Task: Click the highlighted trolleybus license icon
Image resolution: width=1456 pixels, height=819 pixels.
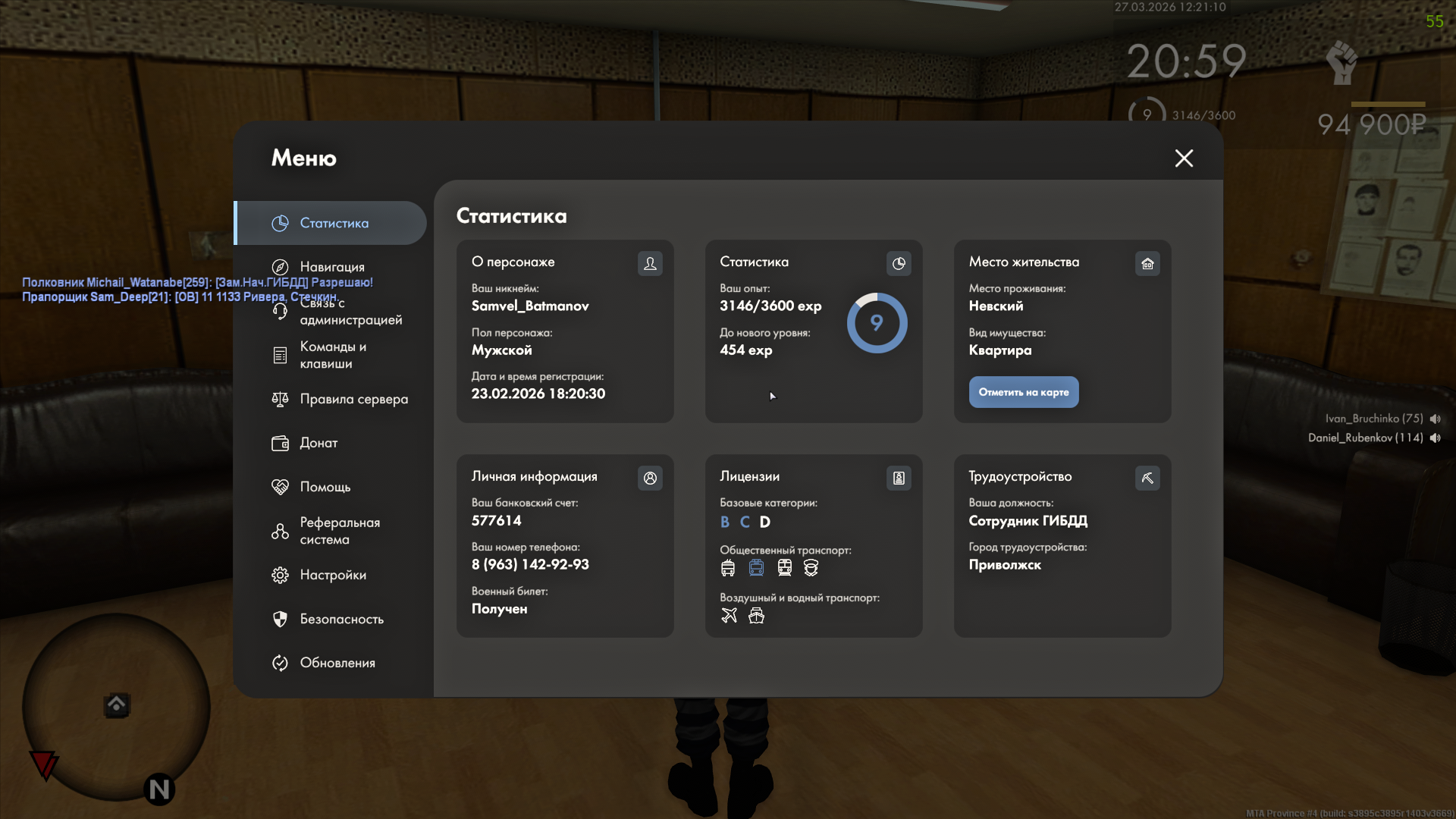Action: (756, 568)
